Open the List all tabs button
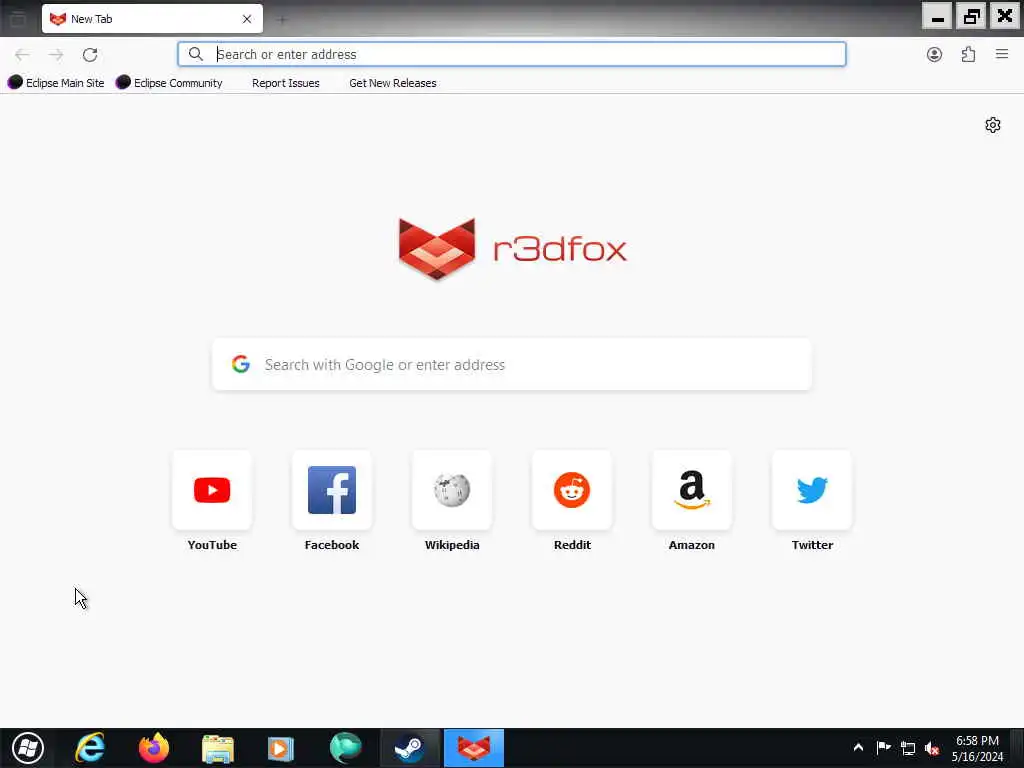Viewport: 1024px width, 768px height. [18, 19]
